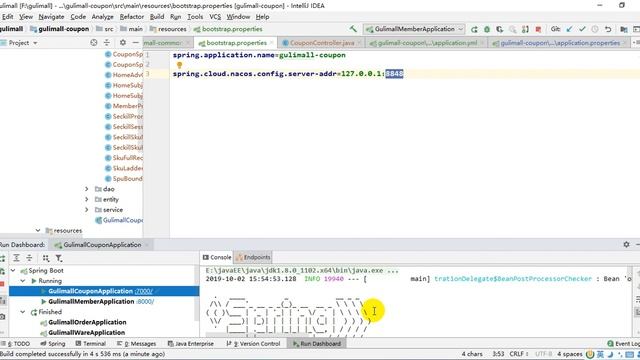
Task: Switch to the Console tab
Action: tap(217, 257)
